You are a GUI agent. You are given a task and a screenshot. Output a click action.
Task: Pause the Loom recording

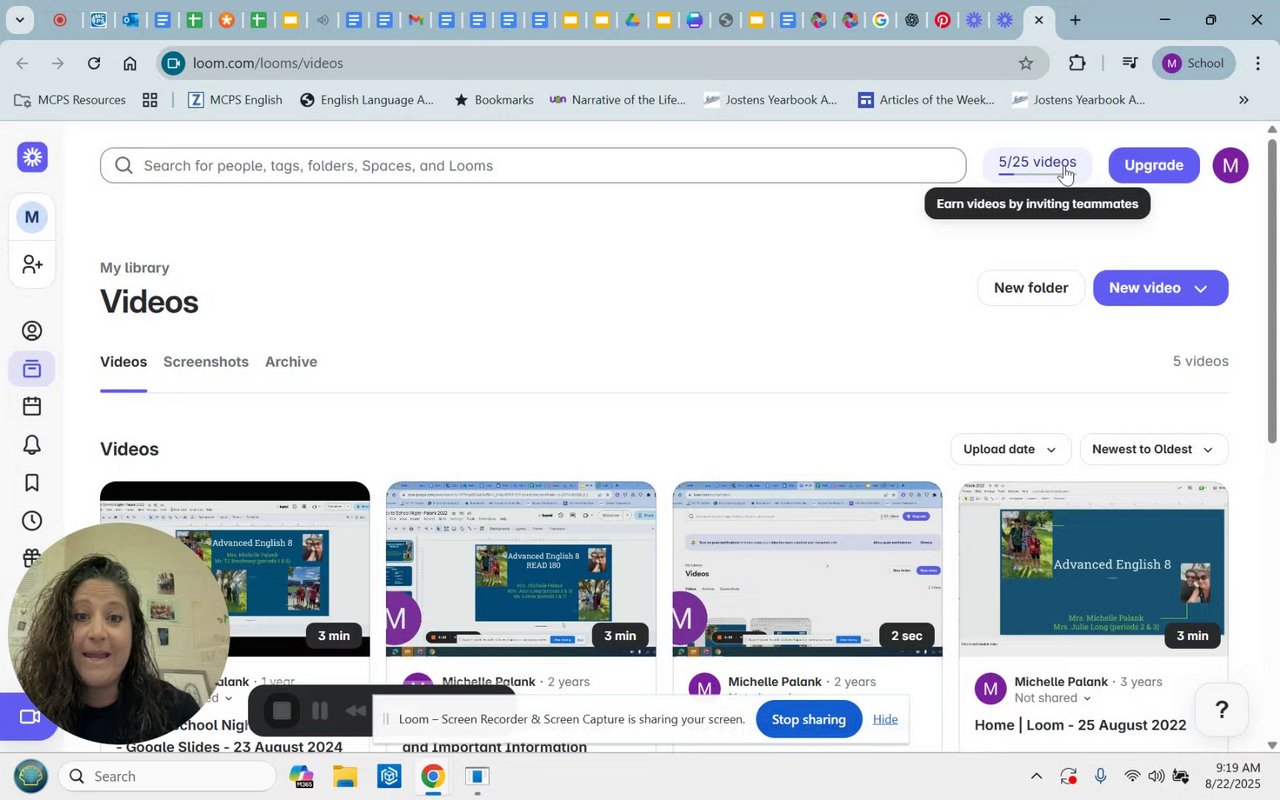[320, 711]
